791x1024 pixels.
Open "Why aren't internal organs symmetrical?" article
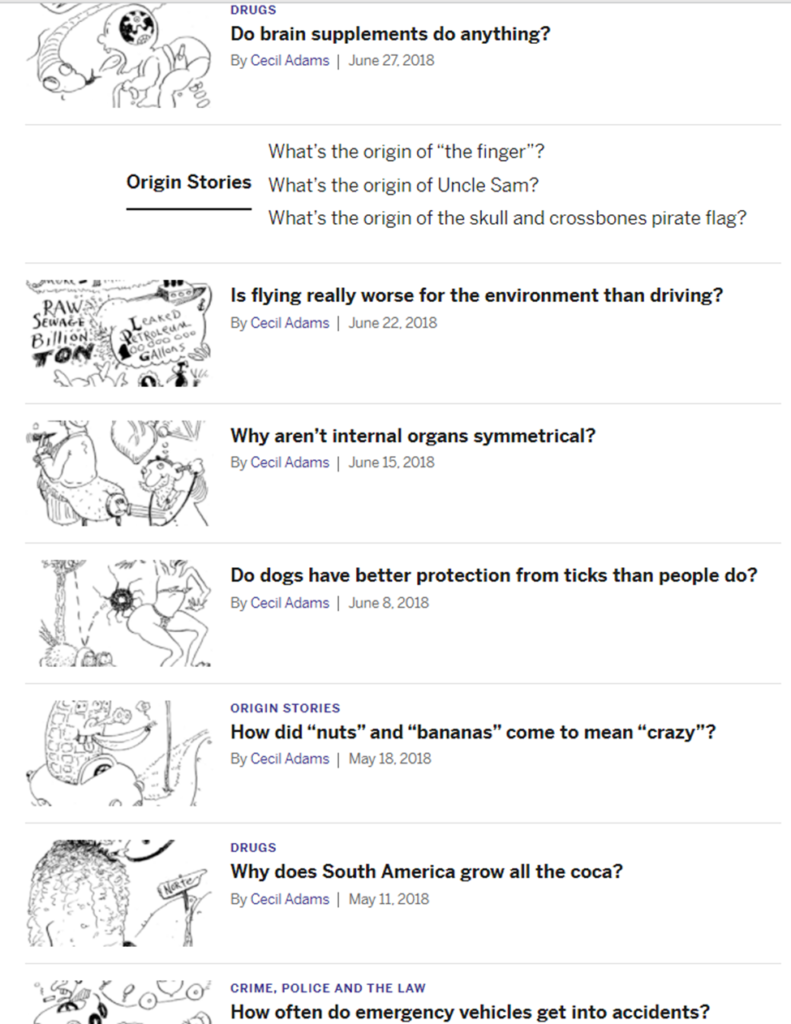[x=413, y=436]
